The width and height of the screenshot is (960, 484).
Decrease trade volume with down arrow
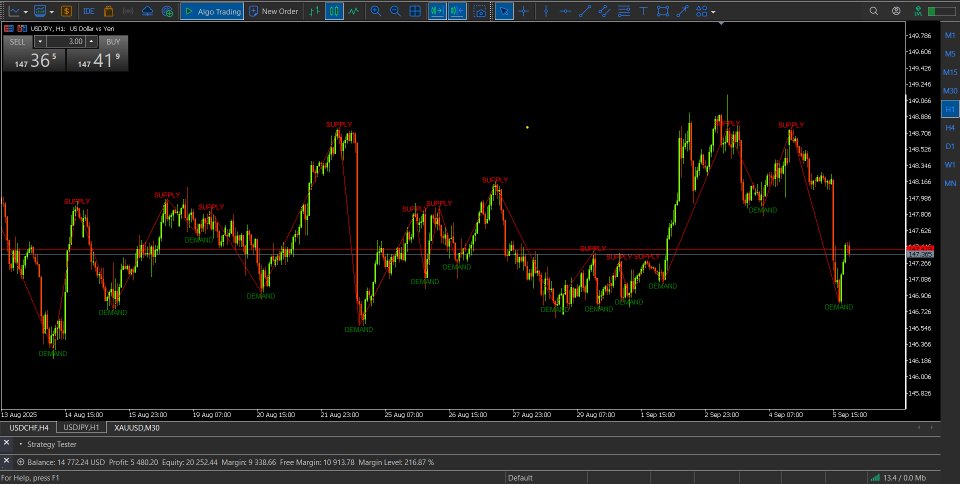(x=40, y=42)
